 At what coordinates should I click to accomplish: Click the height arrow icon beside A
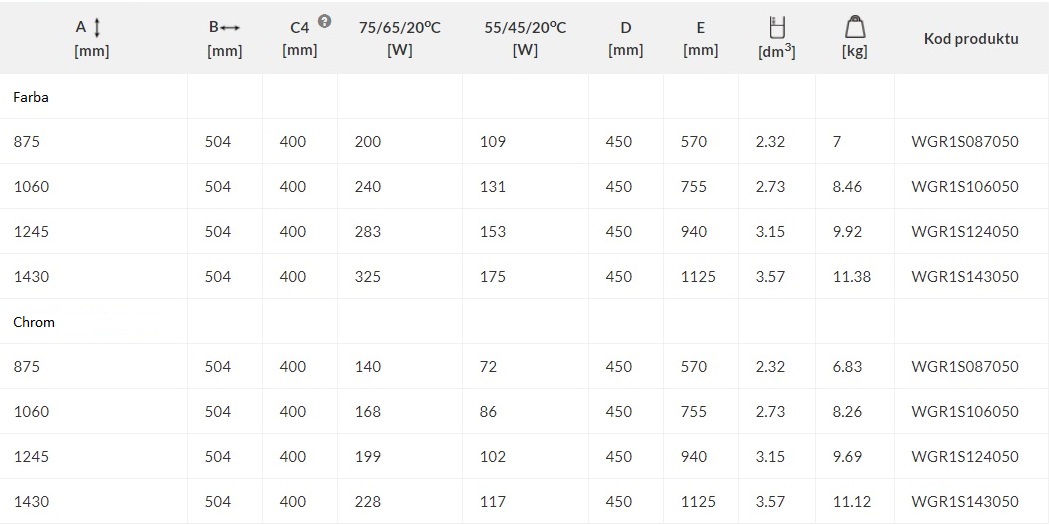tap(97, 28)
